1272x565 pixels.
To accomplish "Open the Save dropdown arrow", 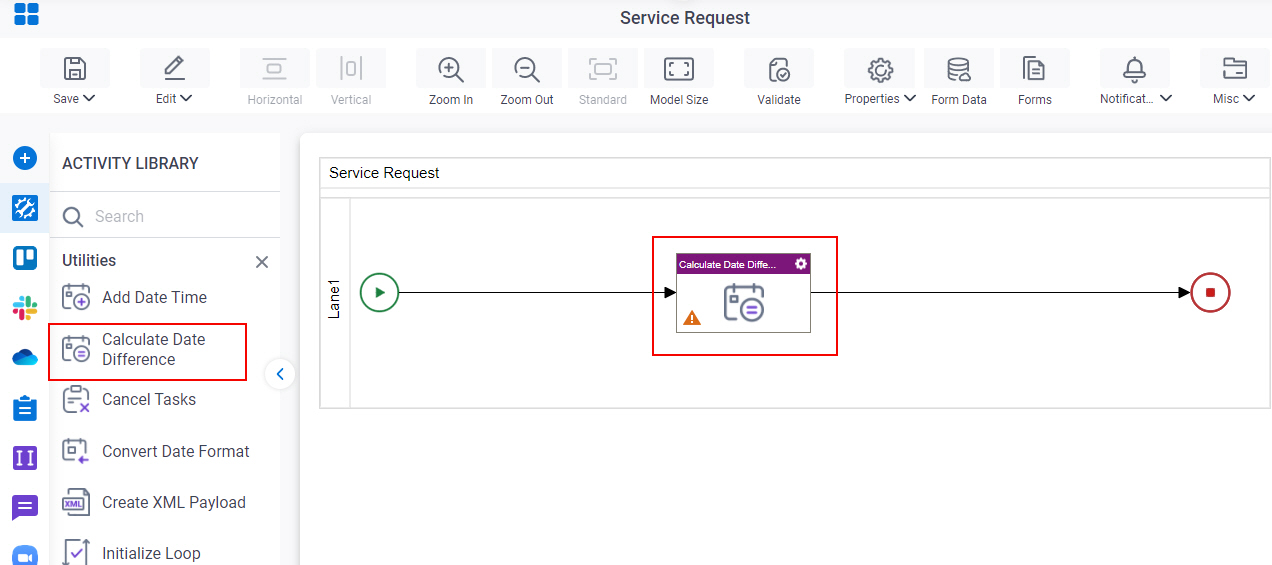I will point(90,99).
